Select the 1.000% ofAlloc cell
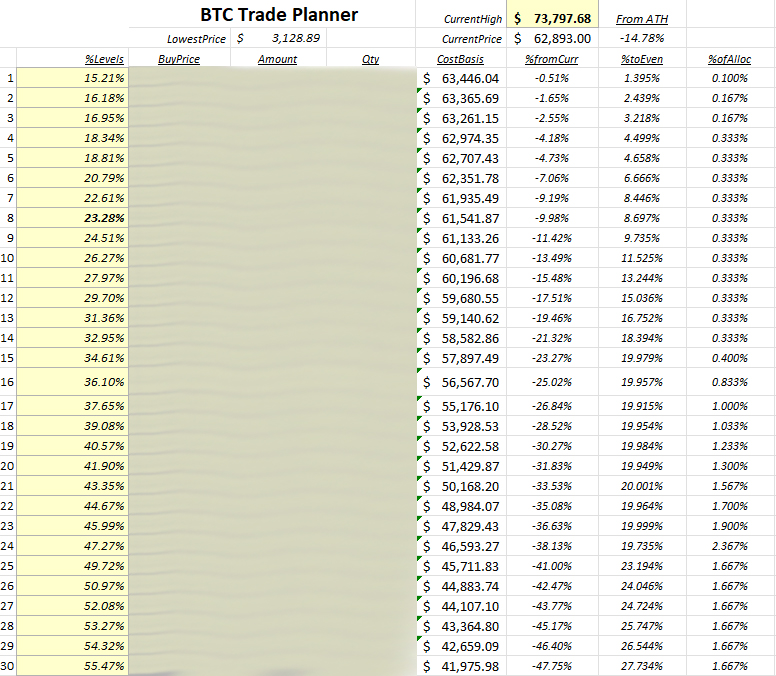 coord(730,406)
